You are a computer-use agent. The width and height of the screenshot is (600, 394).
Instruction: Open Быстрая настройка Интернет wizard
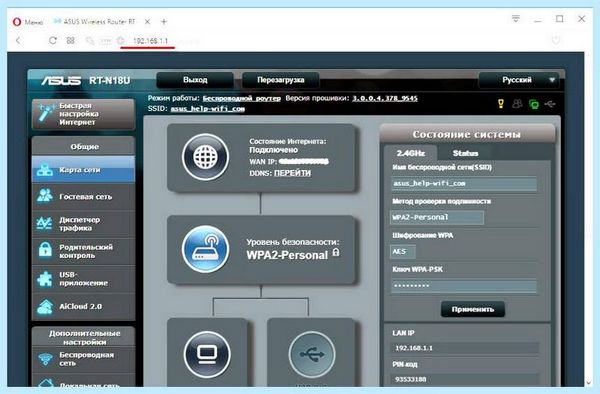click(83, 114)
